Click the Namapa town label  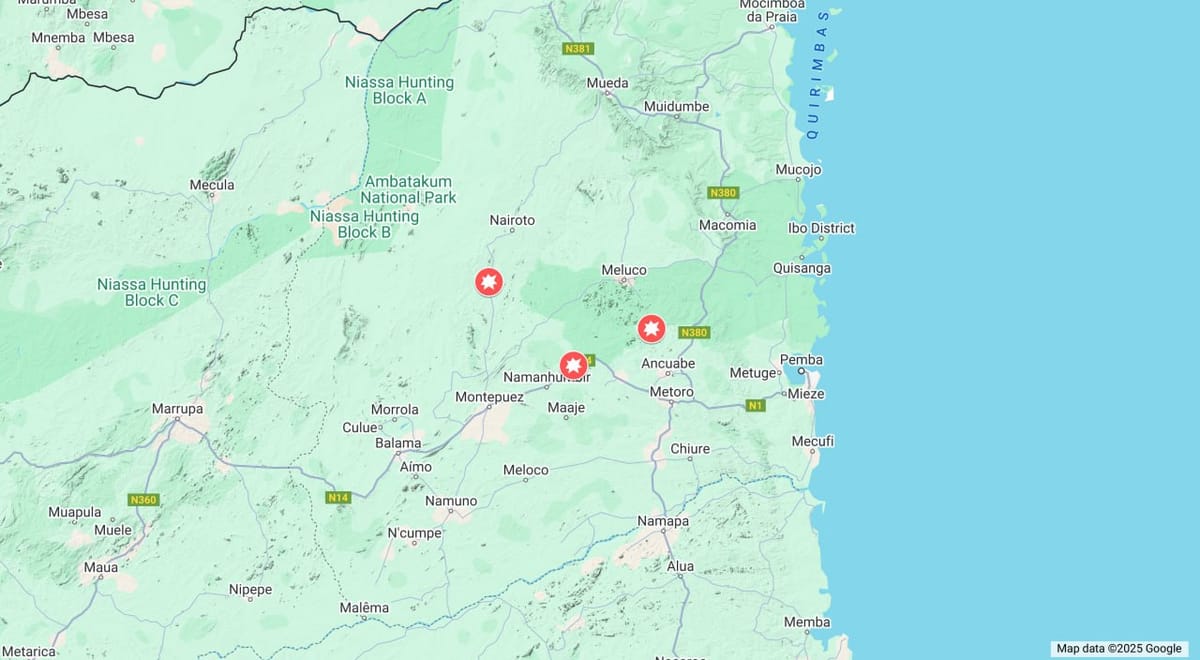[x=663, y=522]
